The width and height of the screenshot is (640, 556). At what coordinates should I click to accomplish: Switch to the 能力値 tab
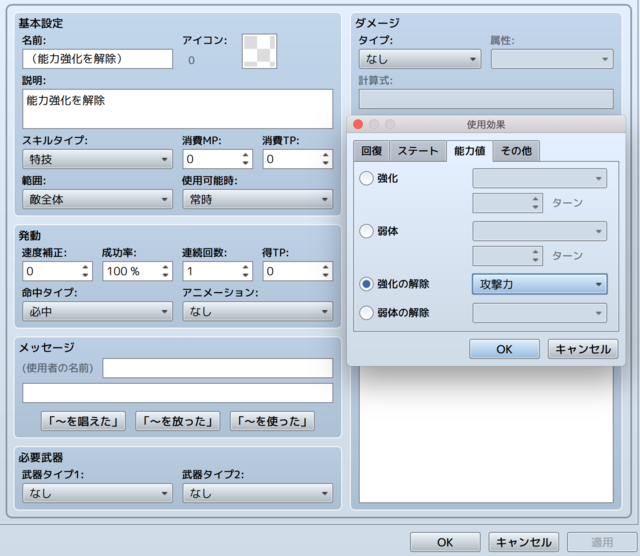[470, 151]
